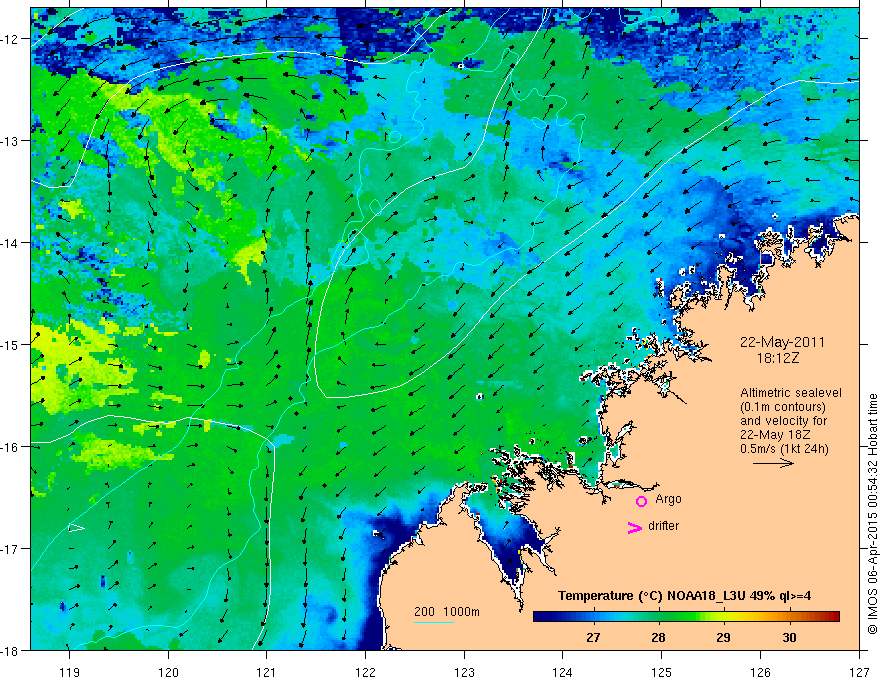The height and width of the screenshot is (680, 880).
Task: Click longitude axis label 124
Action: (563, 672)
